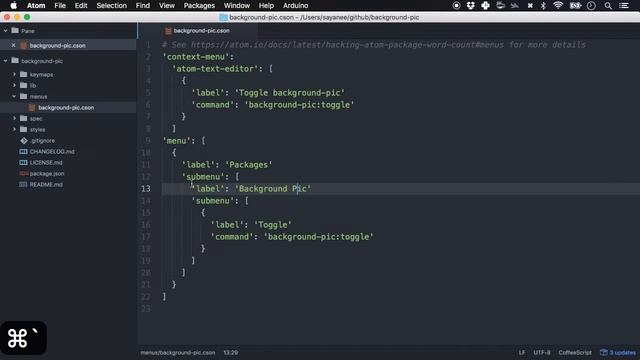This screenshot has height=360, width=640.
Task: Click the book icon beside LICENSE.md
Action: 24,162
